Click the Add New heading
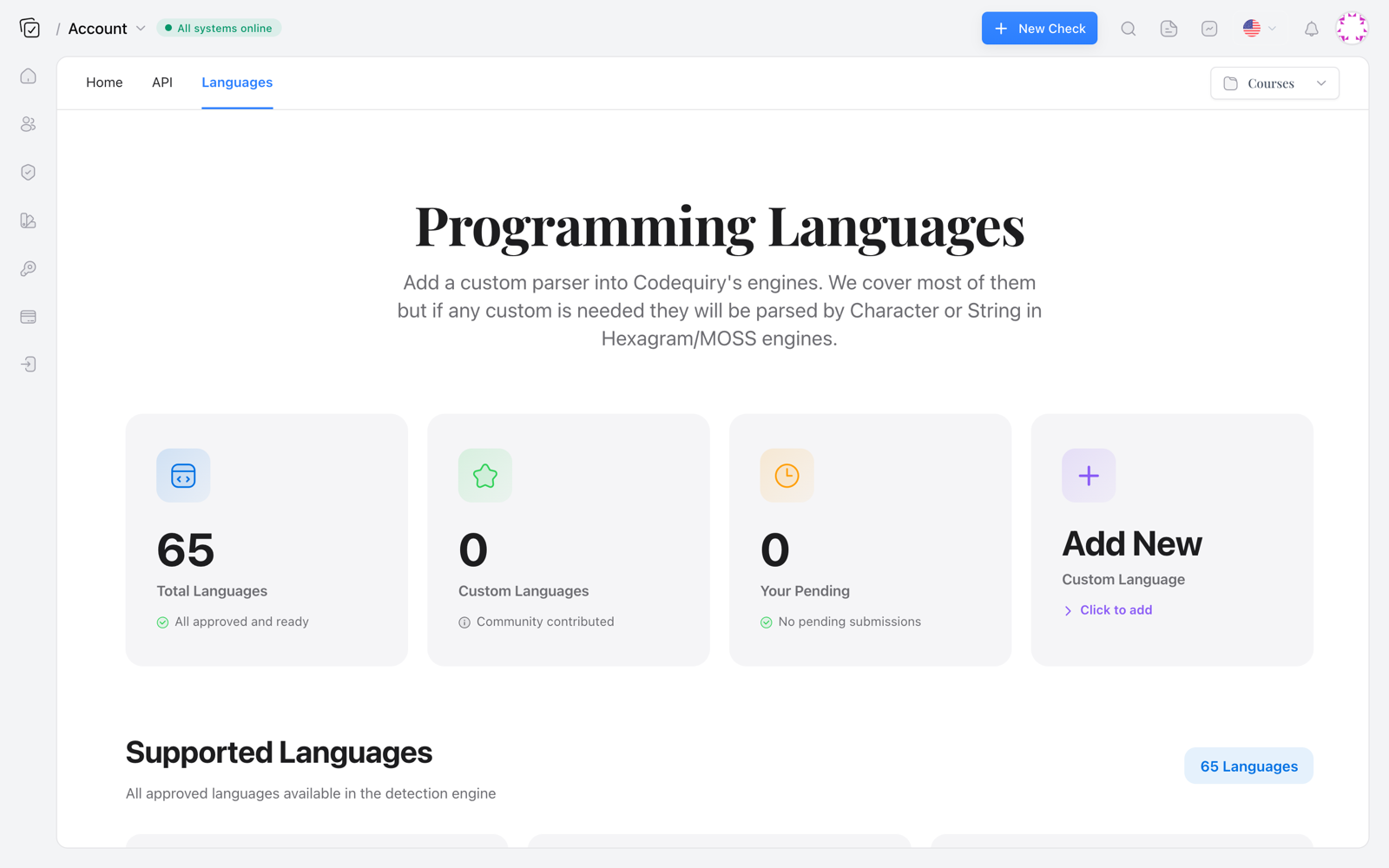1389x868 pixels. (1132, 544)
